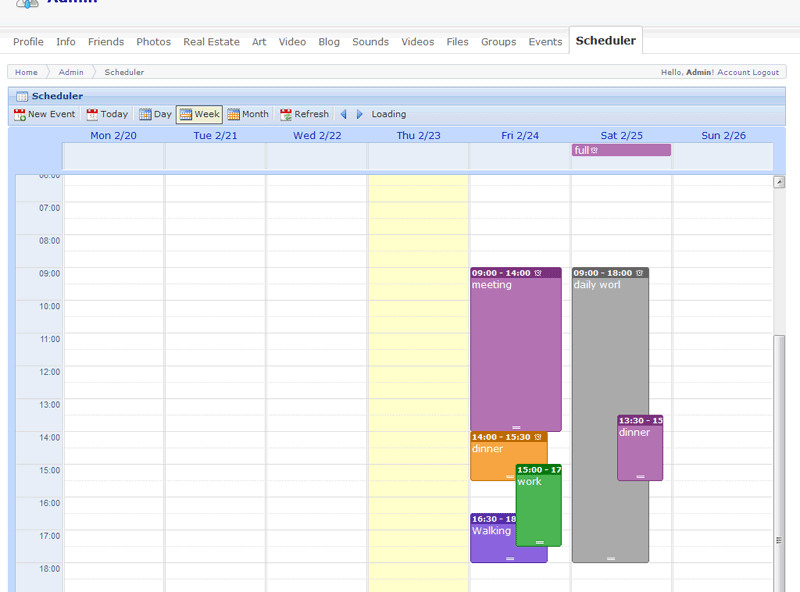Open the Profile tab
The width and height of the screenshot is (800, 592).
coord(28,42)
